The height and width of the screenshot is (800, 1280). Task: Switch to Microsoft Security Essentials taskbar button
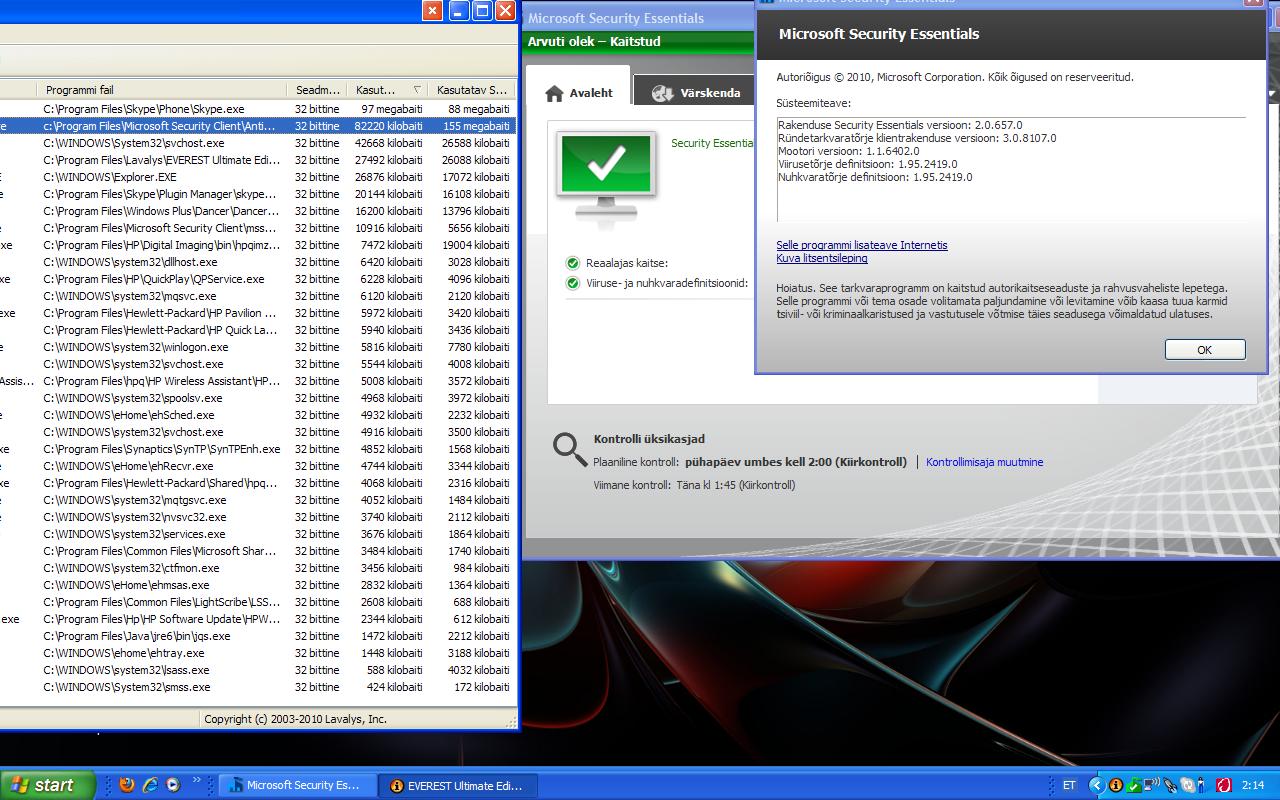(297, 785)
